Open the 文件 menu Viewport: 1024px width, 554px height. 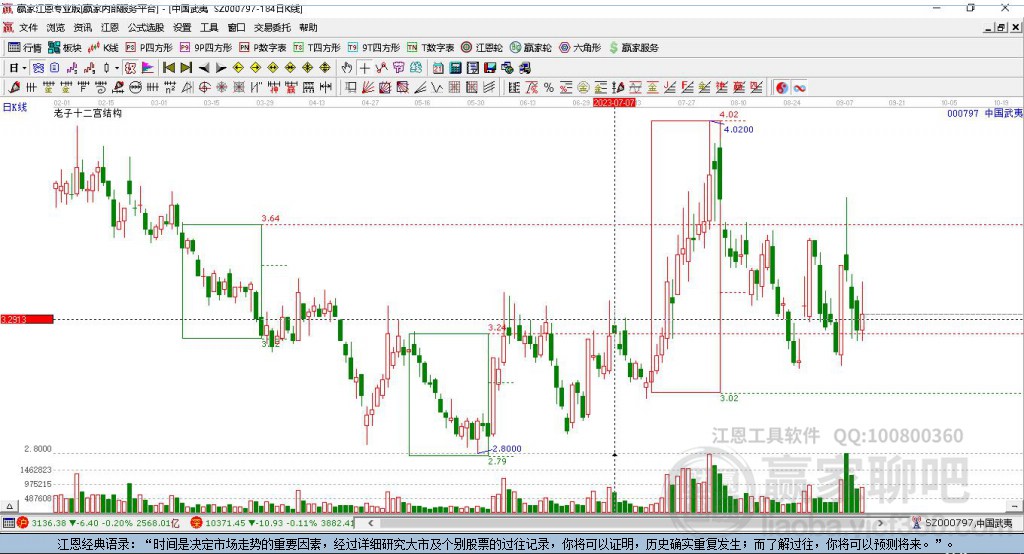click(28, 27)
